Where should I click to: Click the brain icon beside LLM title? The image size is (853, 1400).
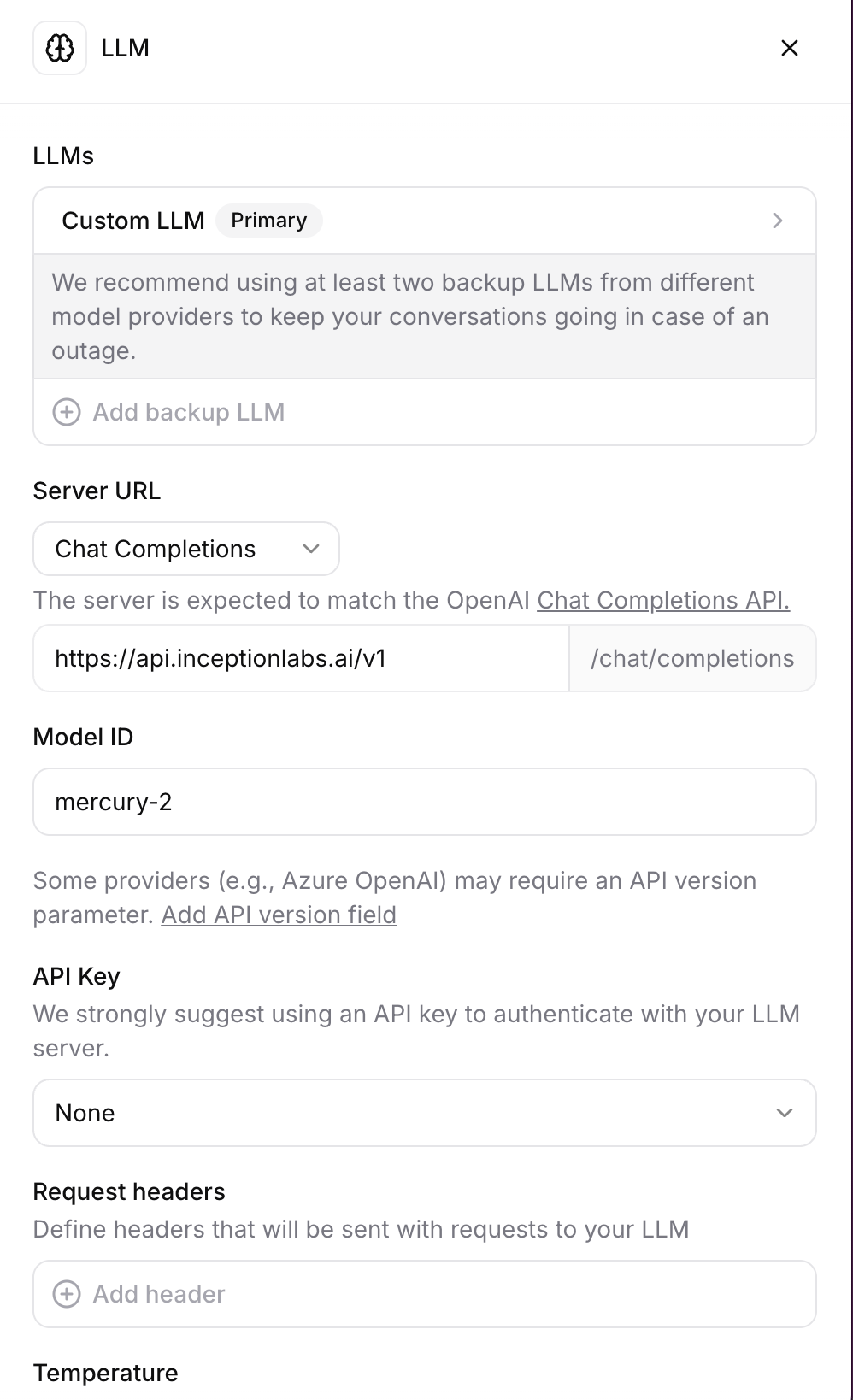pos(60,48)
